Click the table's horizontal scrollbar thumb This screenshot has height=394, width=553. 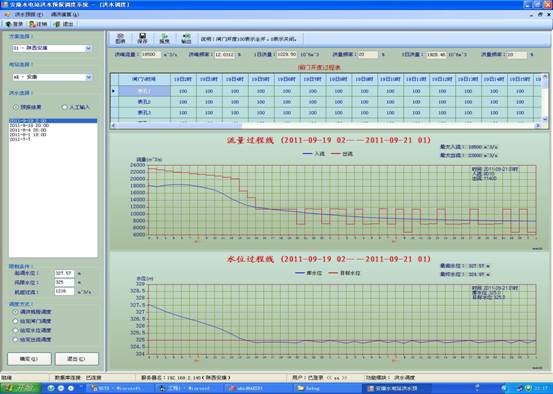coord(179,125)
